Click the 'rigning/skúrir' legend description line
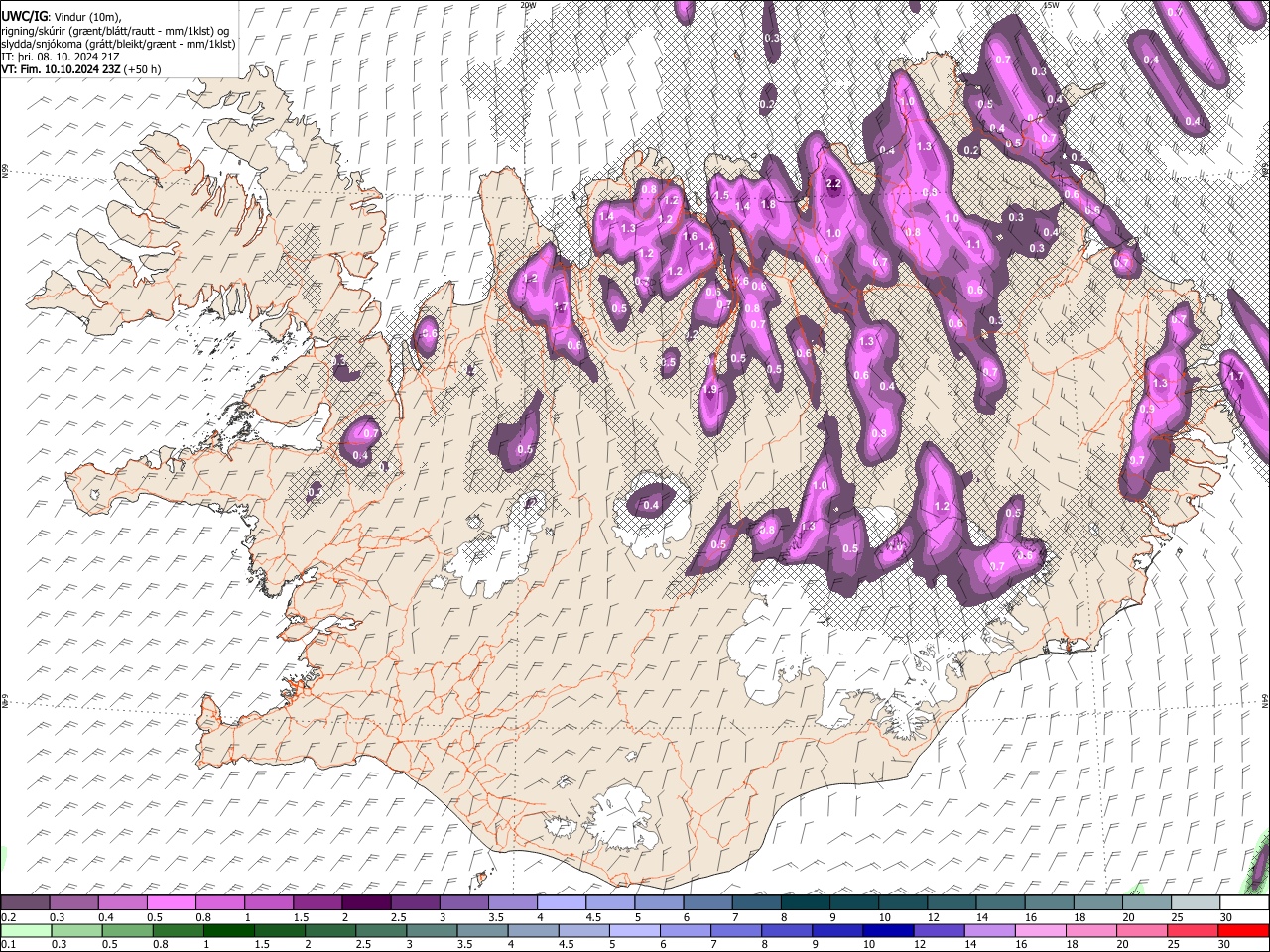1270x952 pixels. [x=117, y=31]
